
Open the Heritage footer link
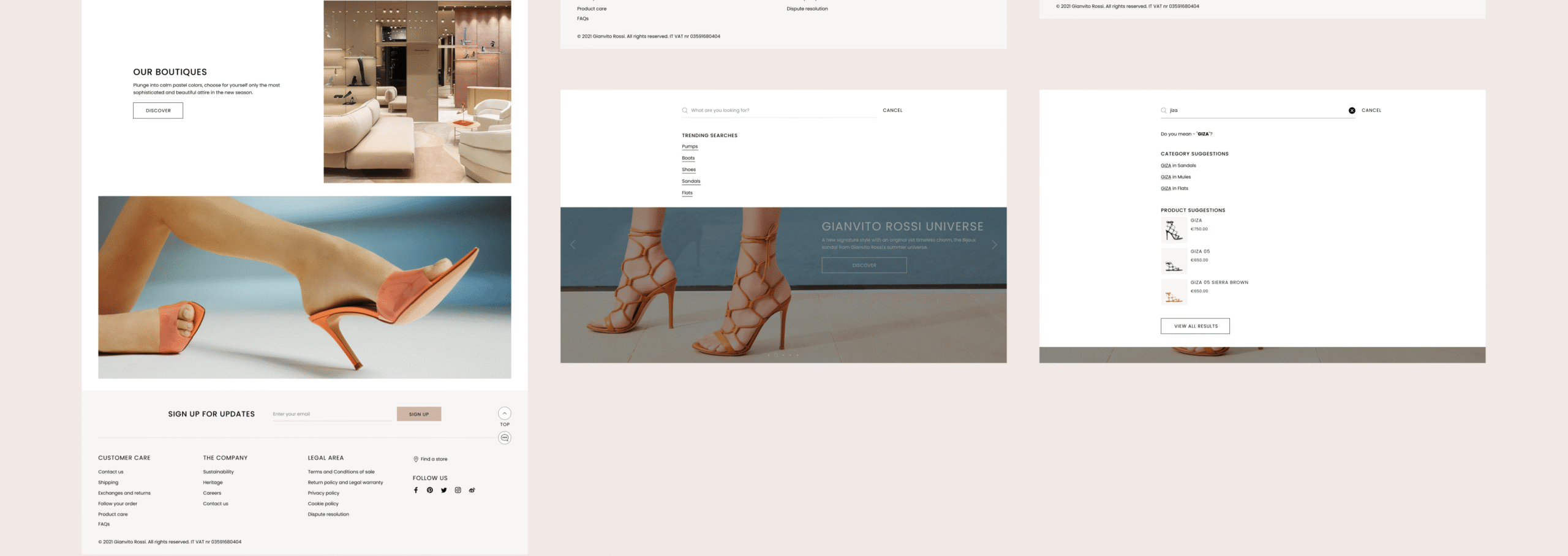coord(213,483)
